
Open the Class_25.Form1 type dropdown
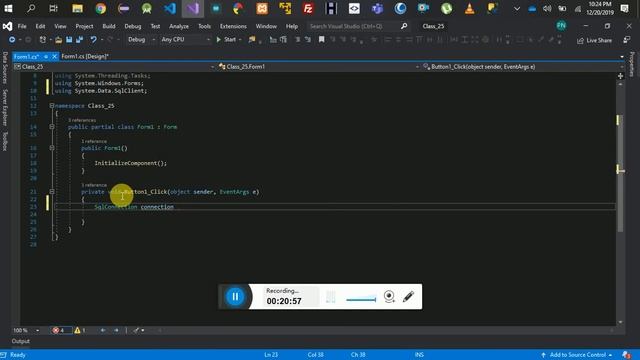pos(319,67)
